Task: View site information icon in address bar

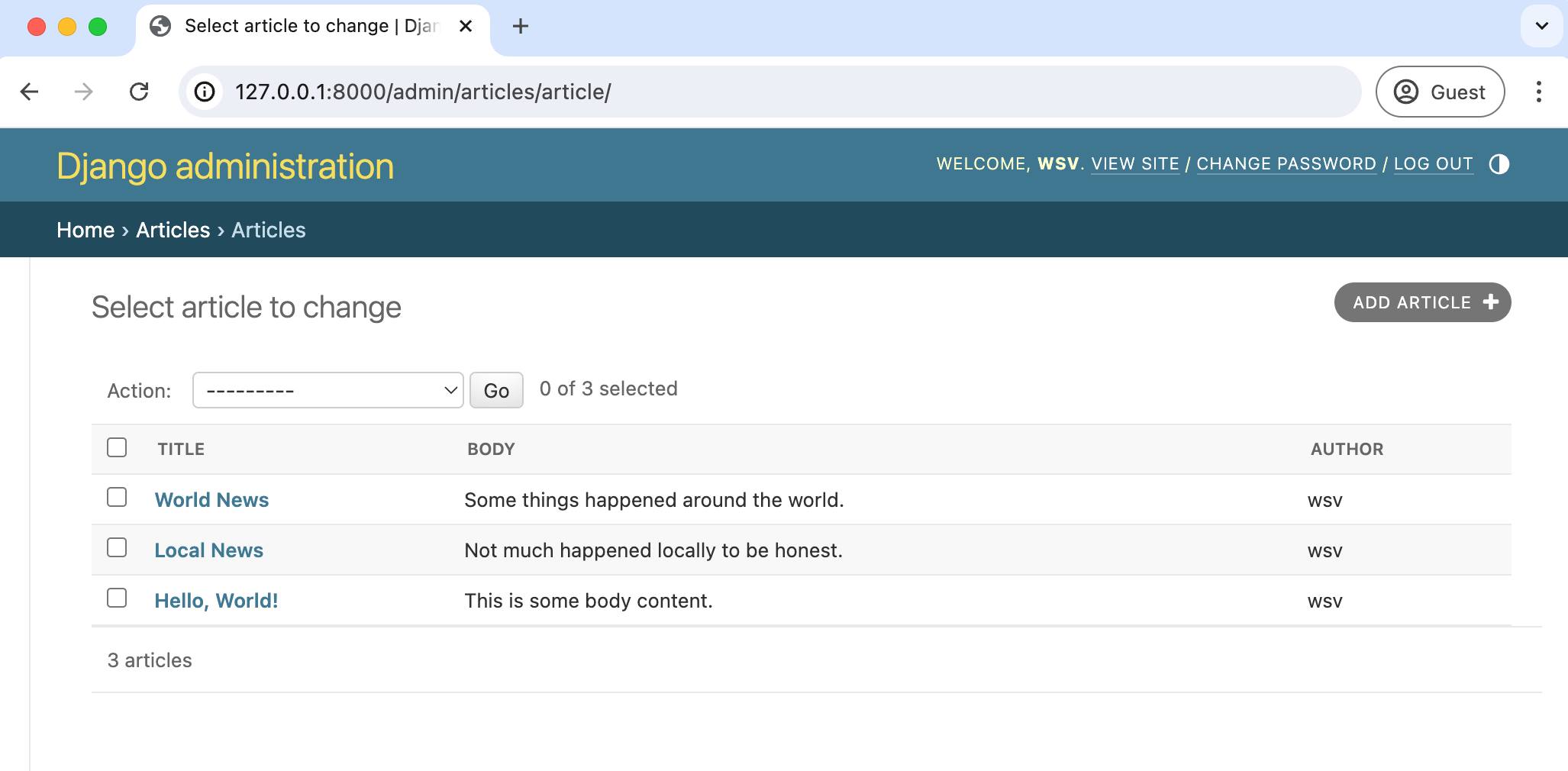Action: click(205, 92)
